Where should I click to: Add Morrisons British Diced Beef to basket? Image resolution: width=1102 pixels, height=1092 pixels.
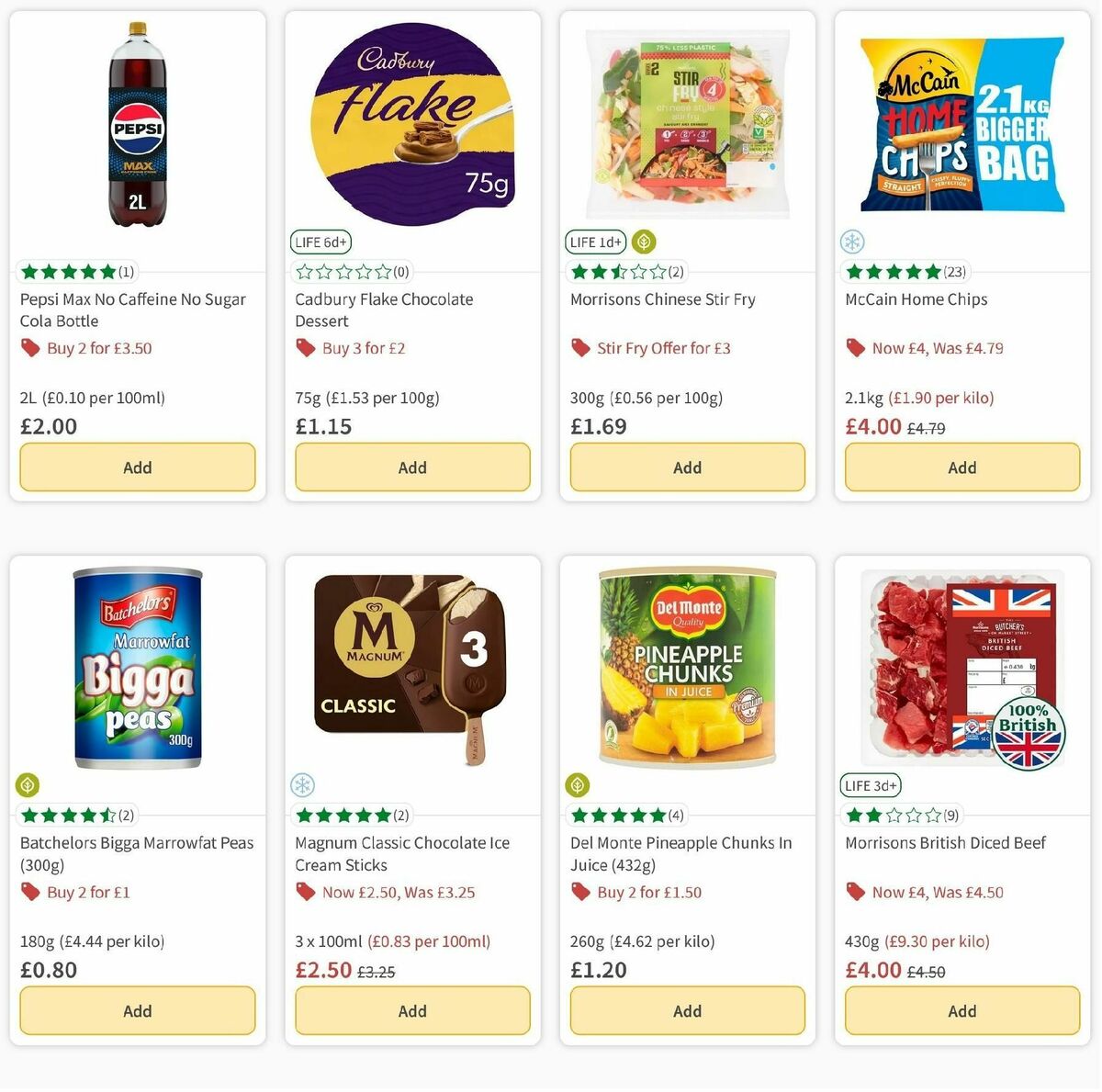(x=961, y=1010)
